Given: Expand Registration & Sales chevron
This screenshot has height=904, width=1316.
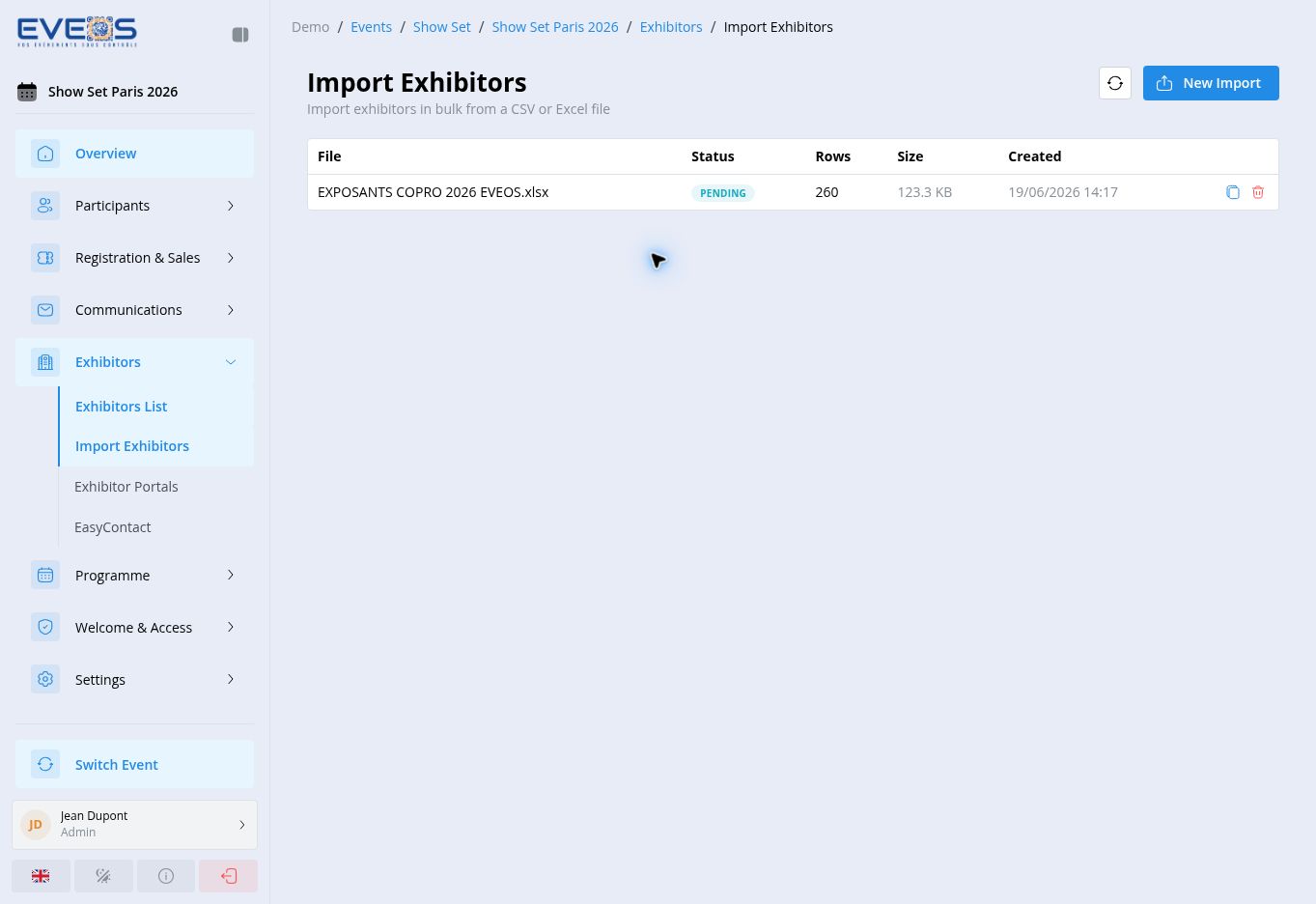Looking at the screenshot, I should (231, 258).
